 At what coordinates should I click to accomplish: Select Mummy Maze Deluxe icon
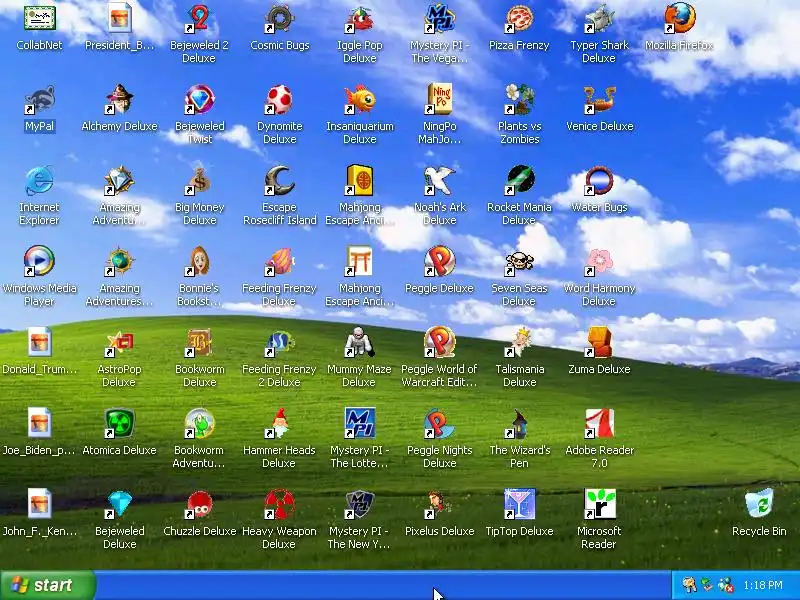(359, 342)
